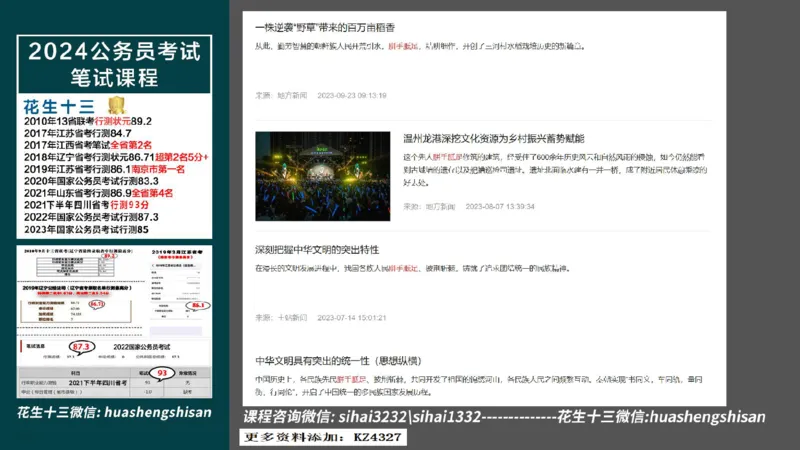Click the row 2017年江西省考笔试全省第2名
The width and height of the screenshot is (800, 450).
(x=88, y=145)
